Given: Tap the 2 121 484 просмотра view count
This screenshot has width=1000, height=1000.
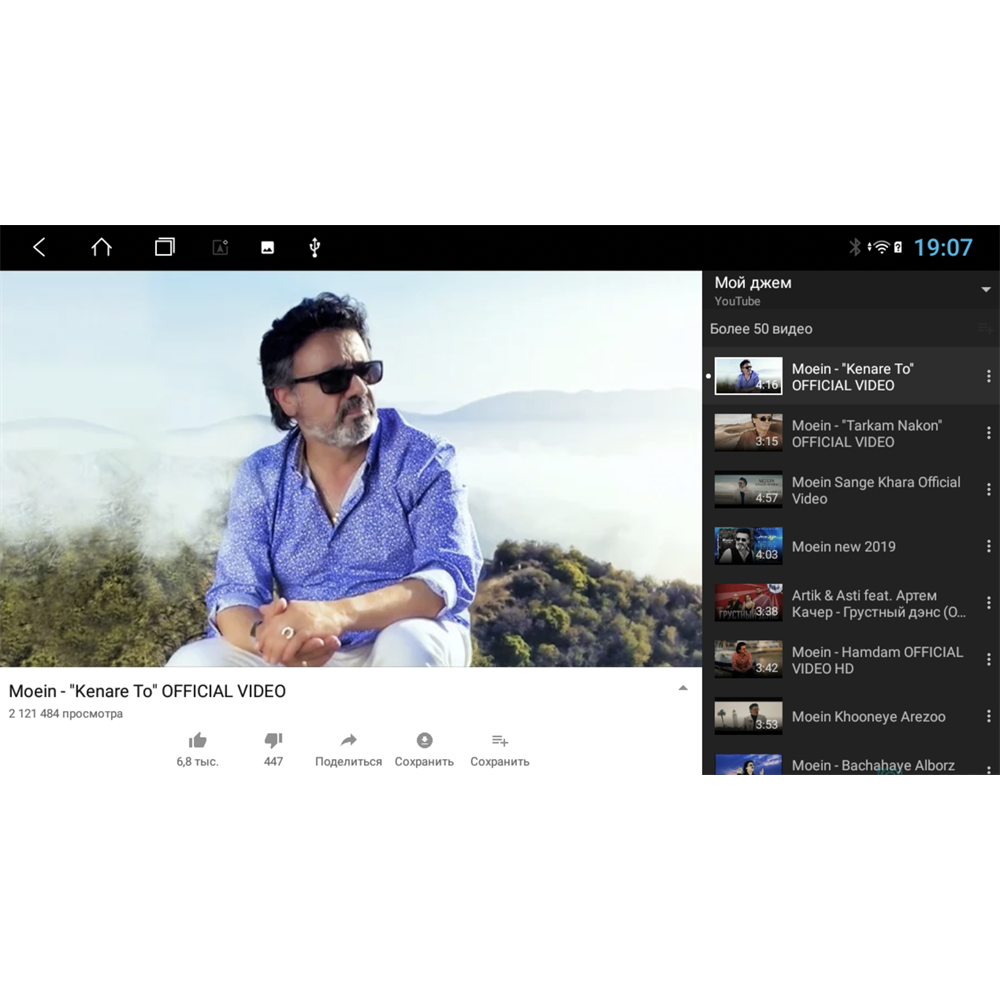Looking at the screenshot, I should (66, 714).
